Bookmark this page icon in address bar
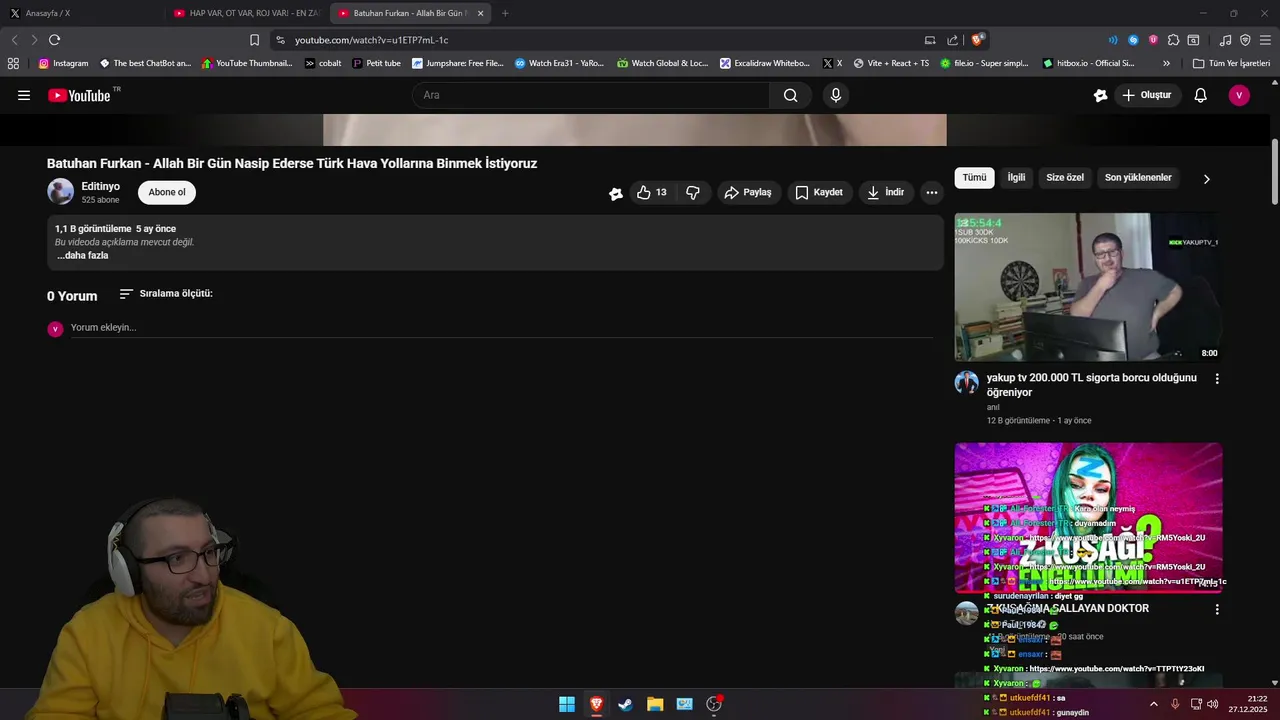 254,40
